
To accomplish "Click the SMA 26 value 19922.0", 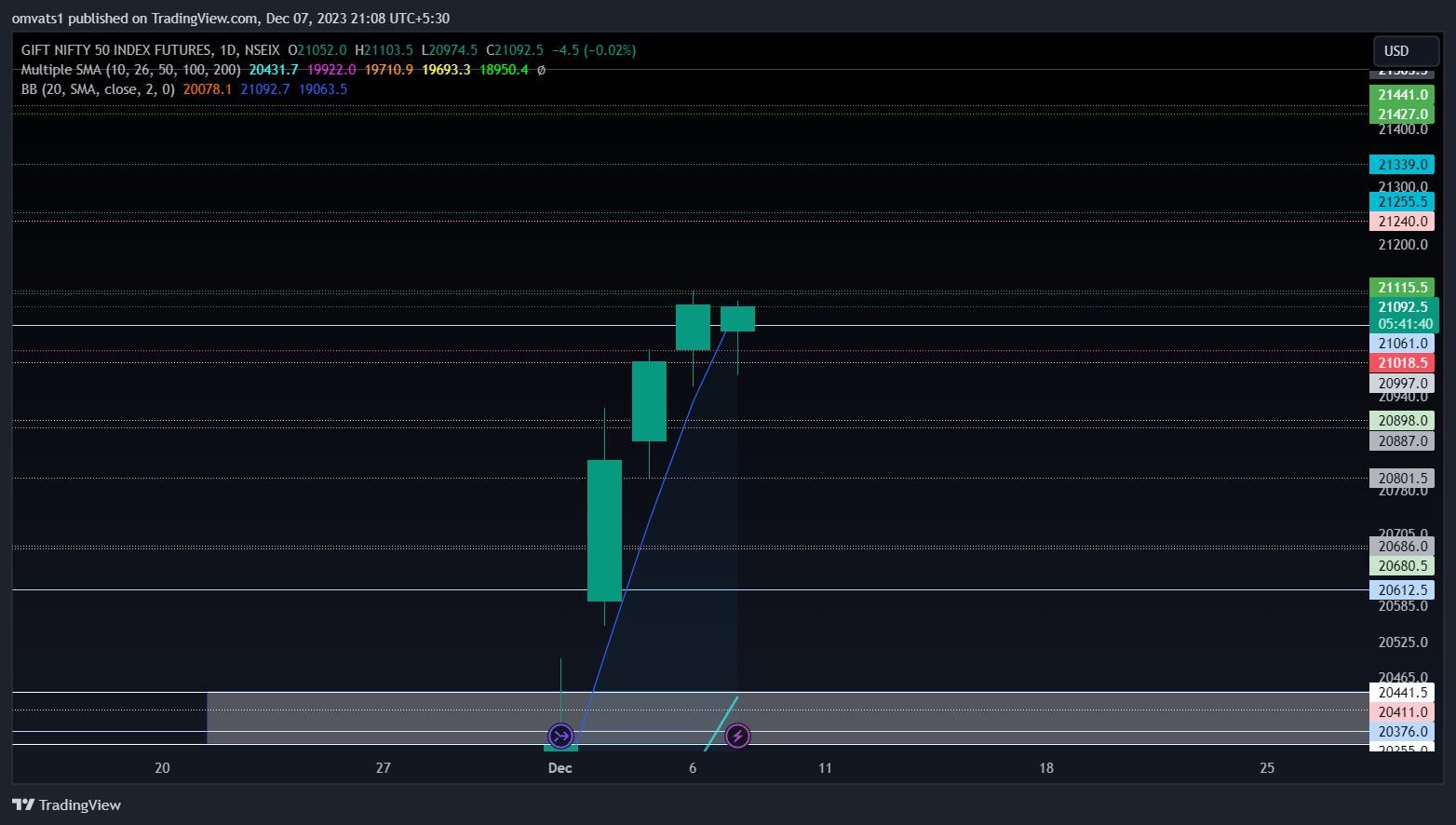I will (x=331, y=70).
